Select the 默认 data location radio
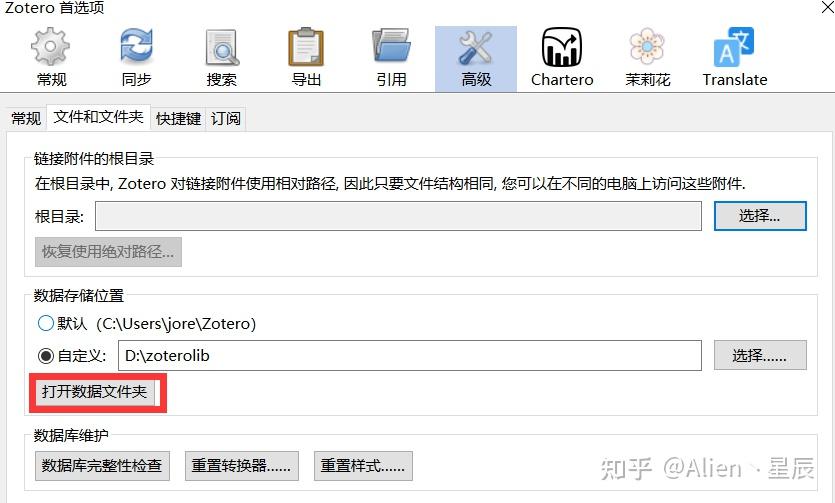This screenshot has width=835, height=503. (46, 323)
